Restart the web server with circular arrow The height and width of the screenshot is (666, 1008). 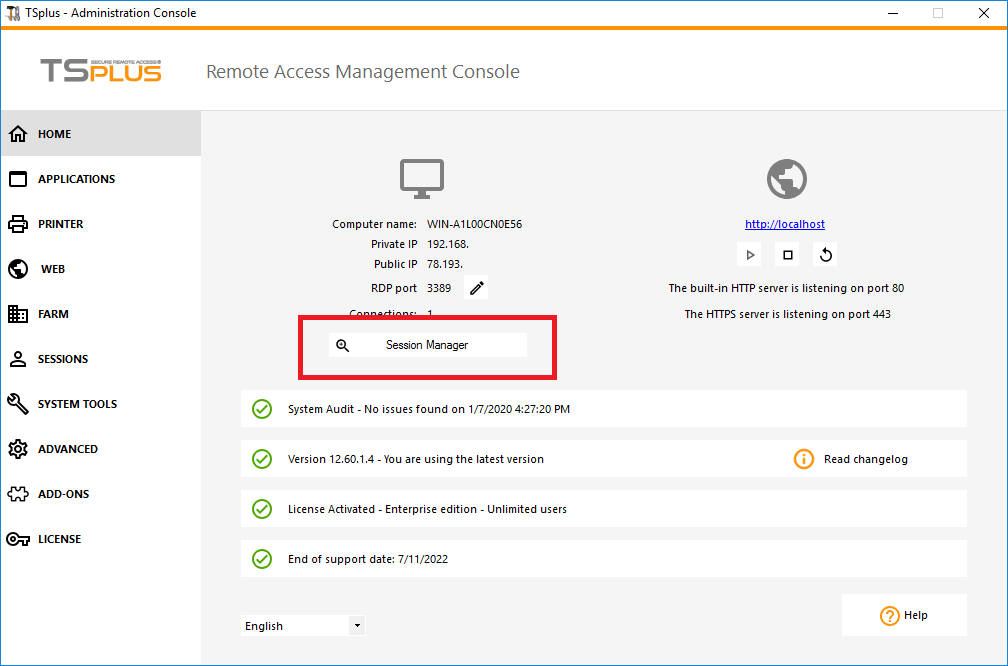pyautogui.click(x=826, y=255)
